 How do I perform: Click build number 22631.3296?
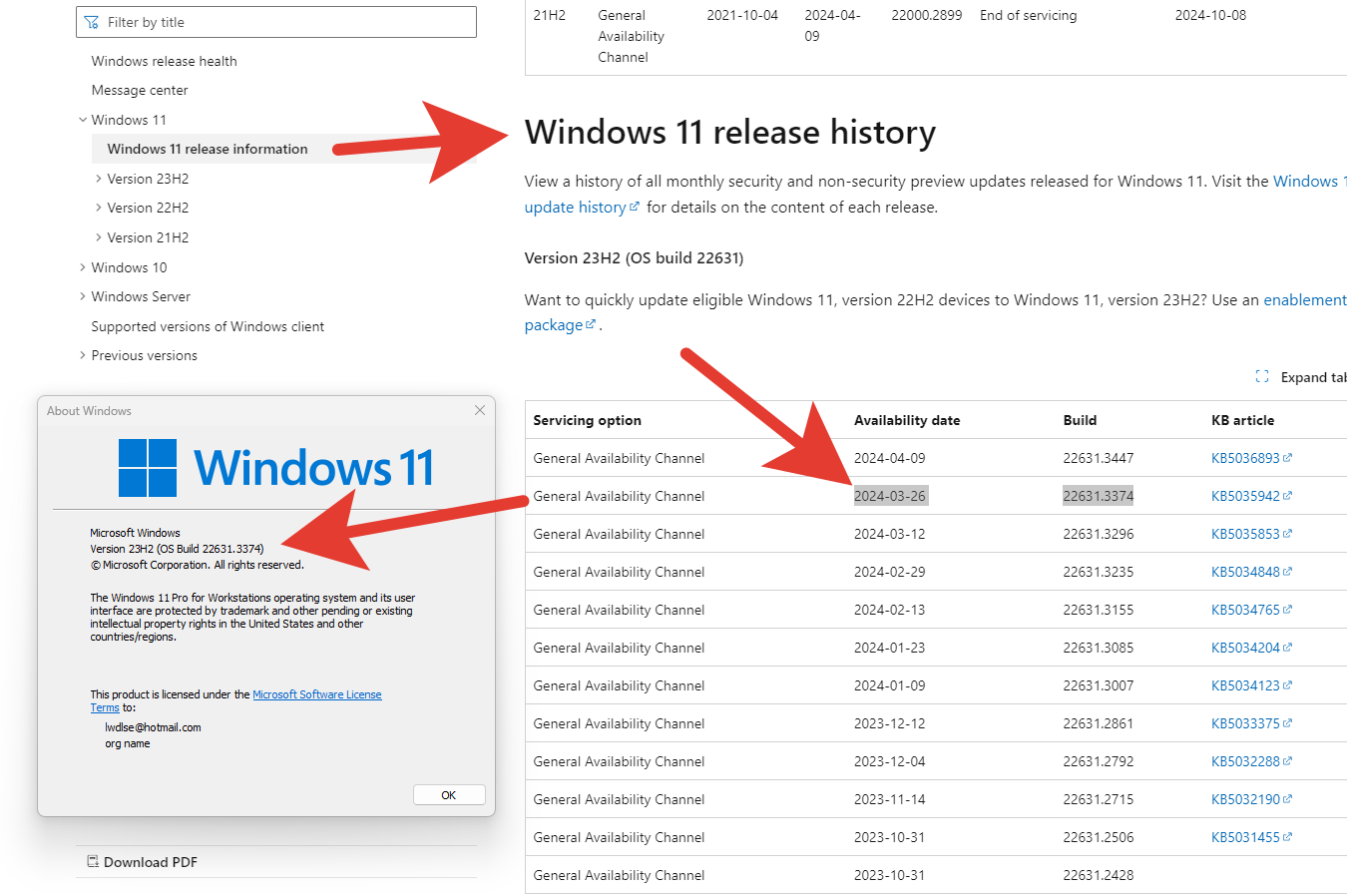1099,534
